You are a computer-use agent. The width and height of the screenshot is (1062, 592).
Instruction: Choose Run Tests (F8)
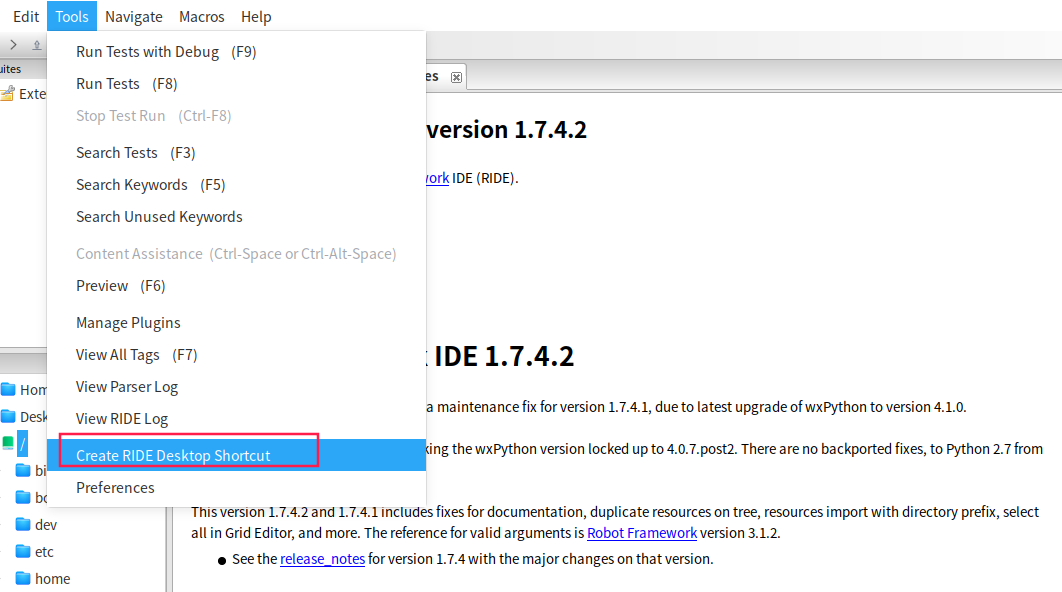pos(236,84)
